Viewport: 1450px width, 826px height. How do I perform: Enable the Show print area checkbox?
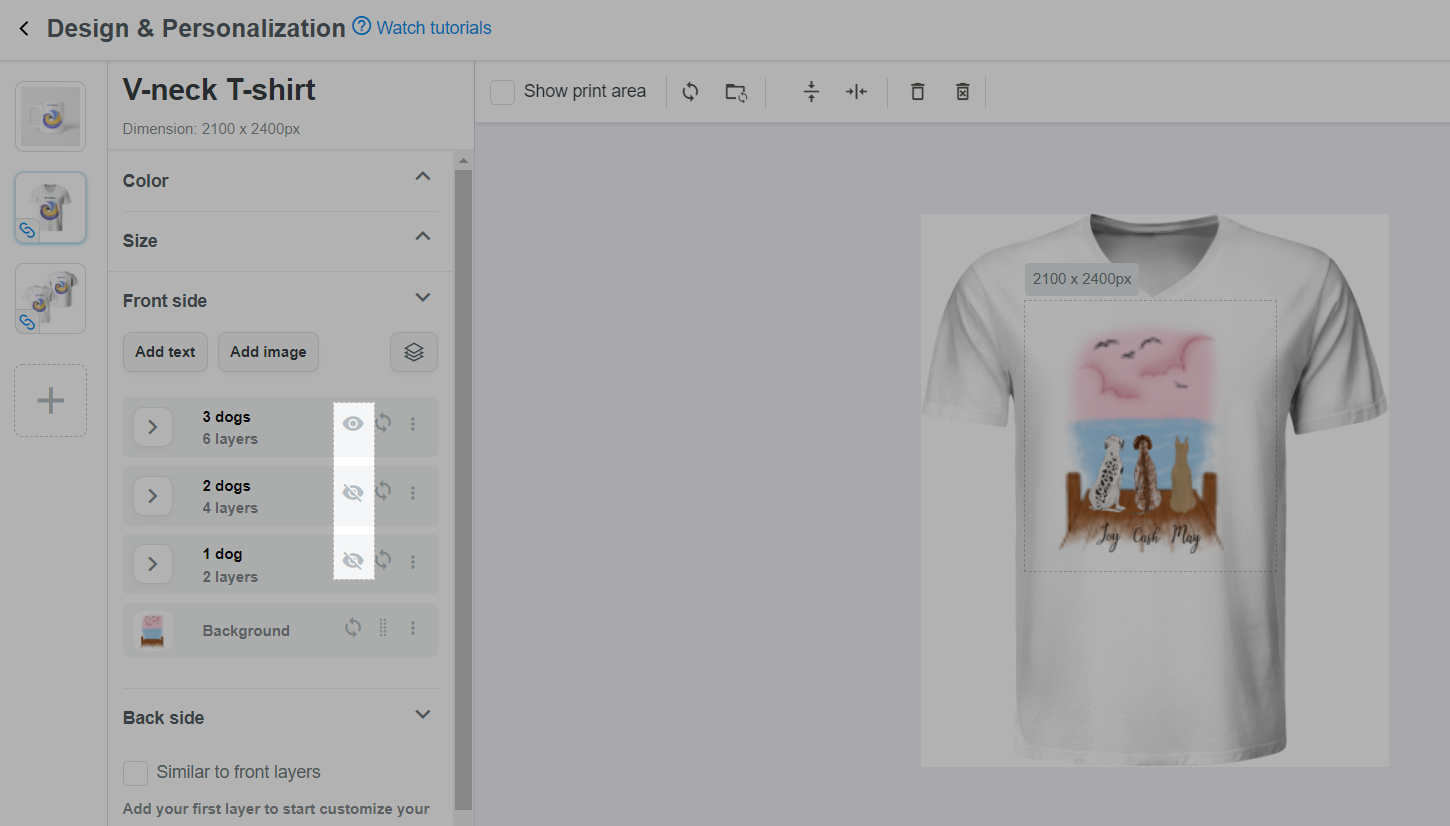point(503,92)
